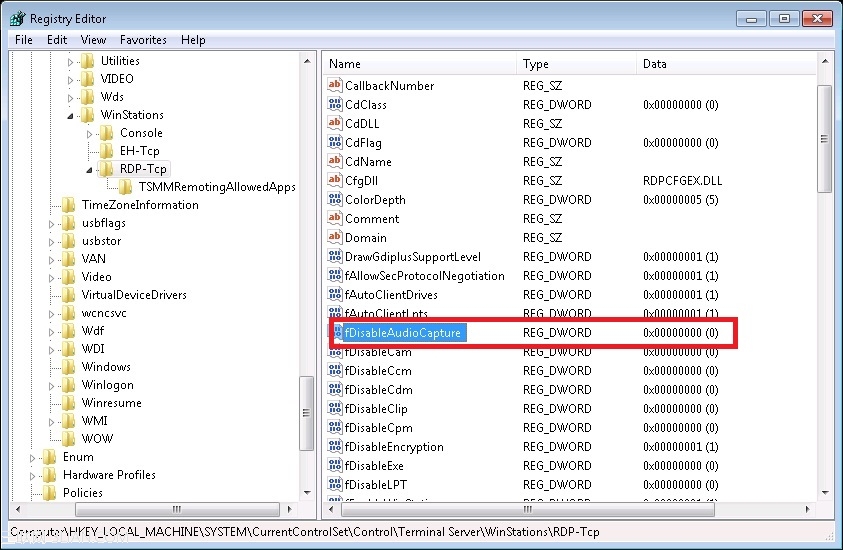The image size is (843, 550).
Task: Select the CallbackNumber string value icon
Action: click(335, 86)
